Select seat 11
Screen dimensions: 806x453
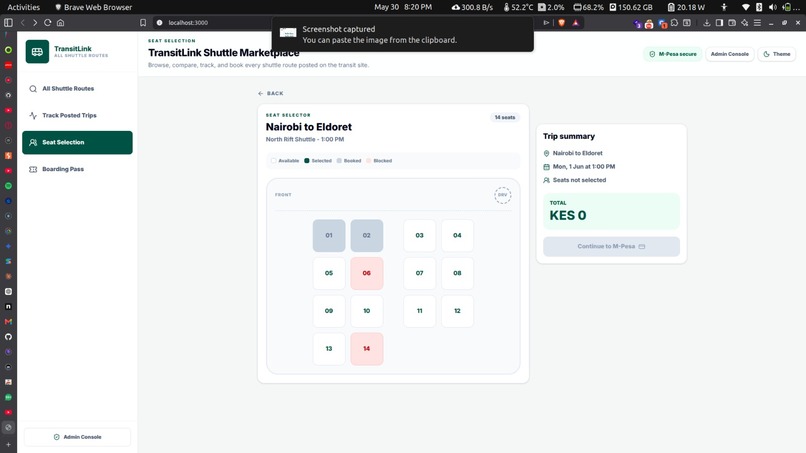[419, 311]
